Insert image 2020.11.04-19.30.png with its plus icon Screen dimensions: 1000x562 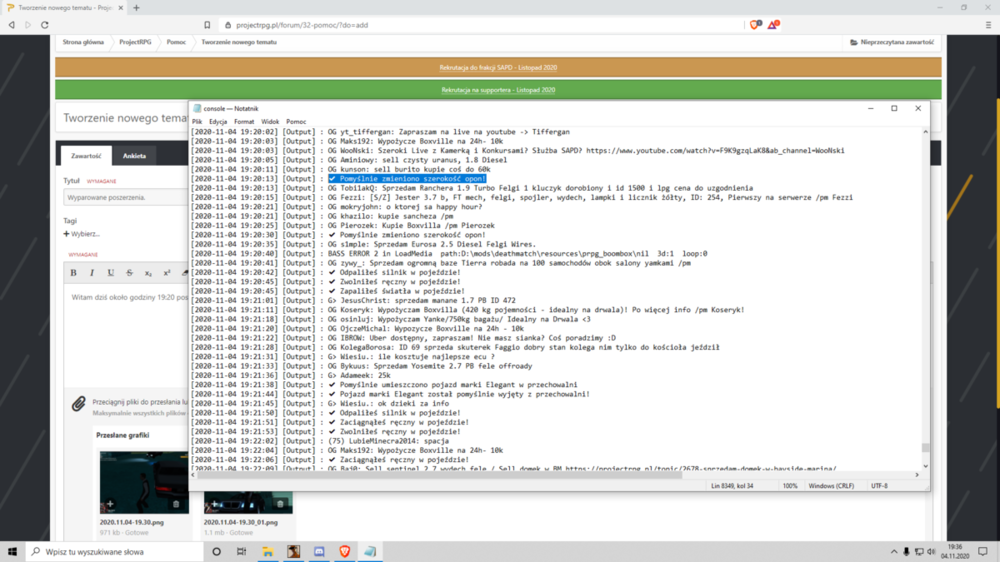(x=110, y=504)
